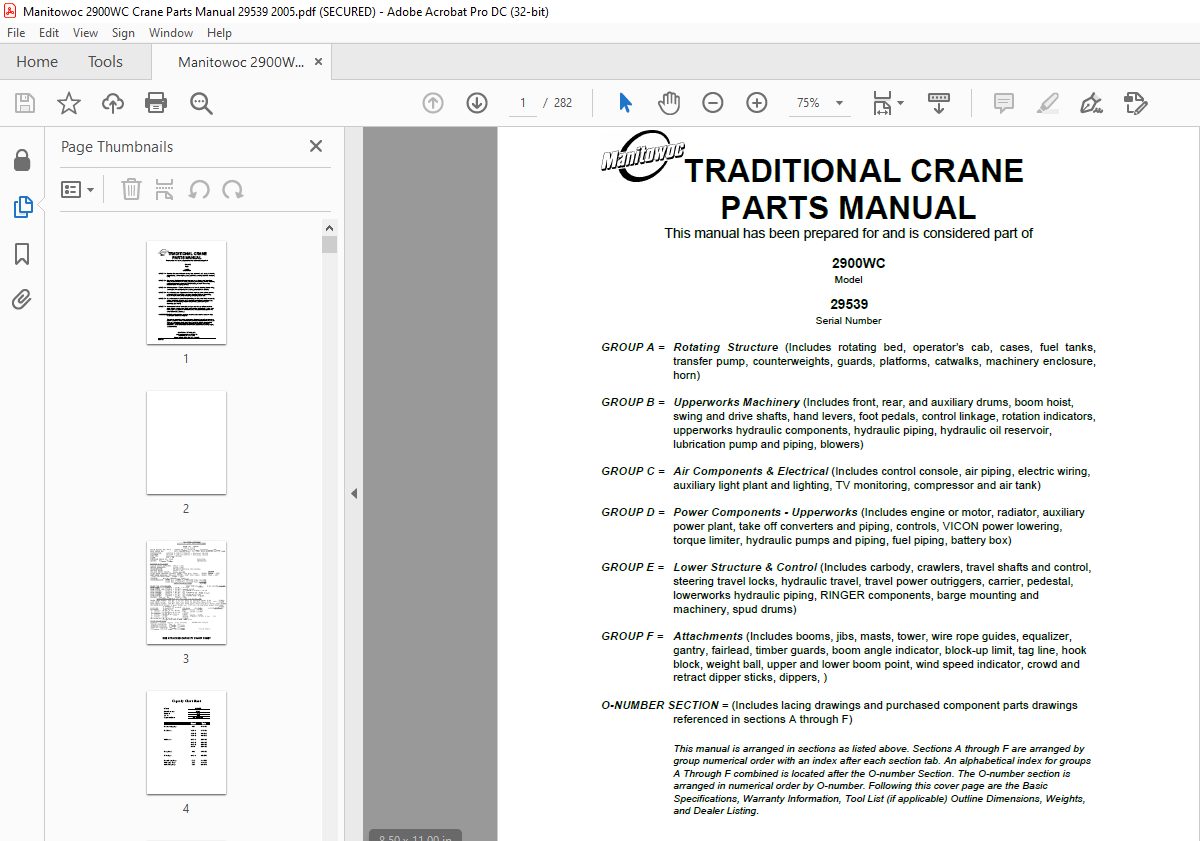Select page 3 thumbnail

click(x=186, y=592)
